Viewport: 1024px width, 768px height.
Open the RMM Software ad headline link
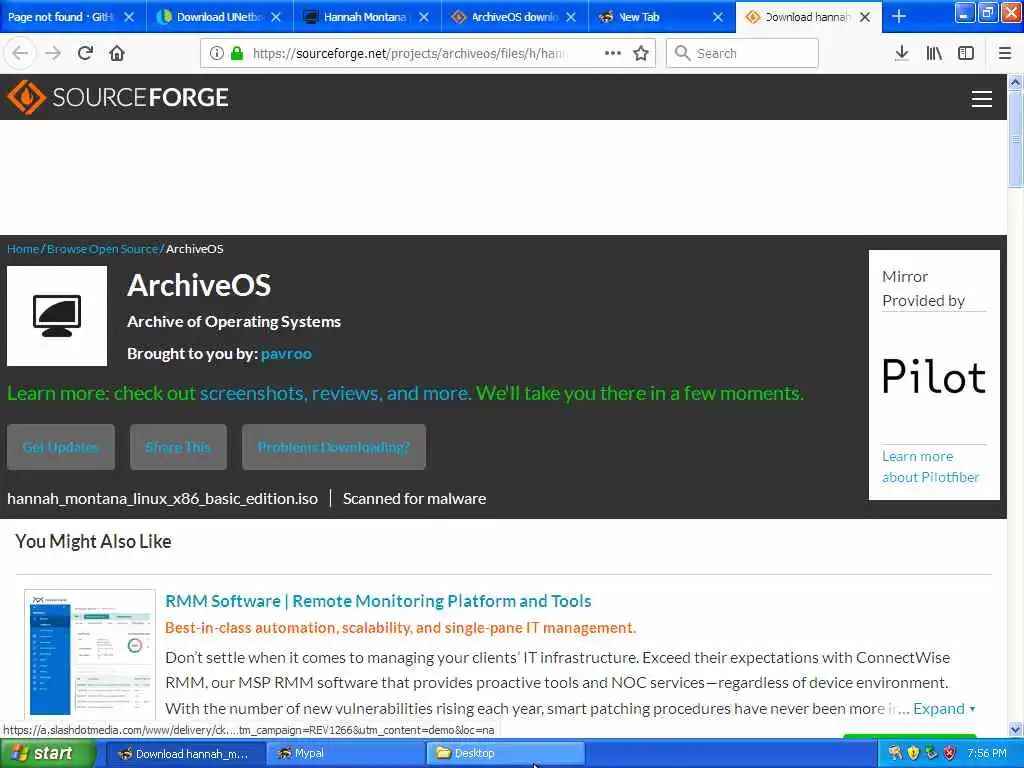click(x=378, y=601)
